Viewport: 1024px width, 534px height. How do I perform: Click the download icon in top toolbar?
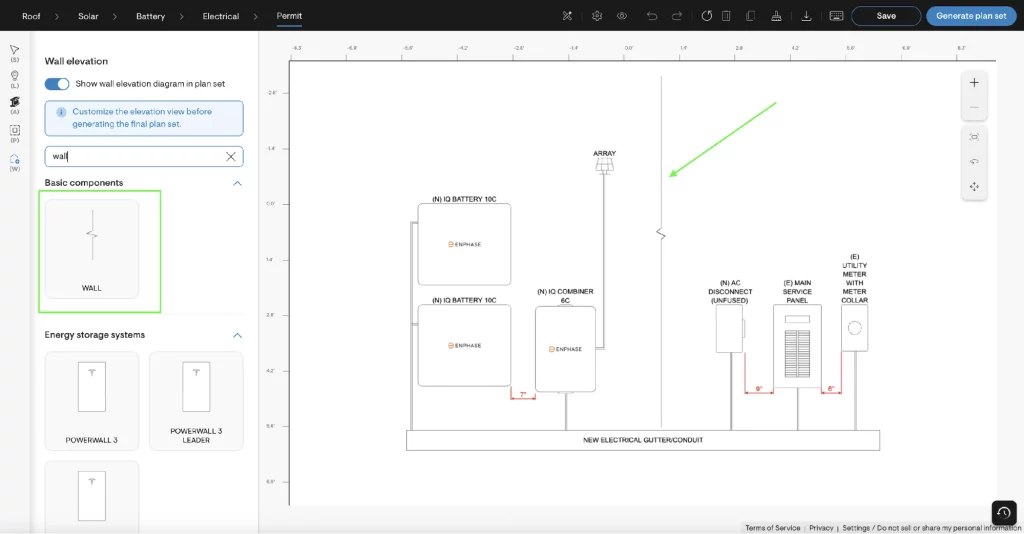[805, 16]
